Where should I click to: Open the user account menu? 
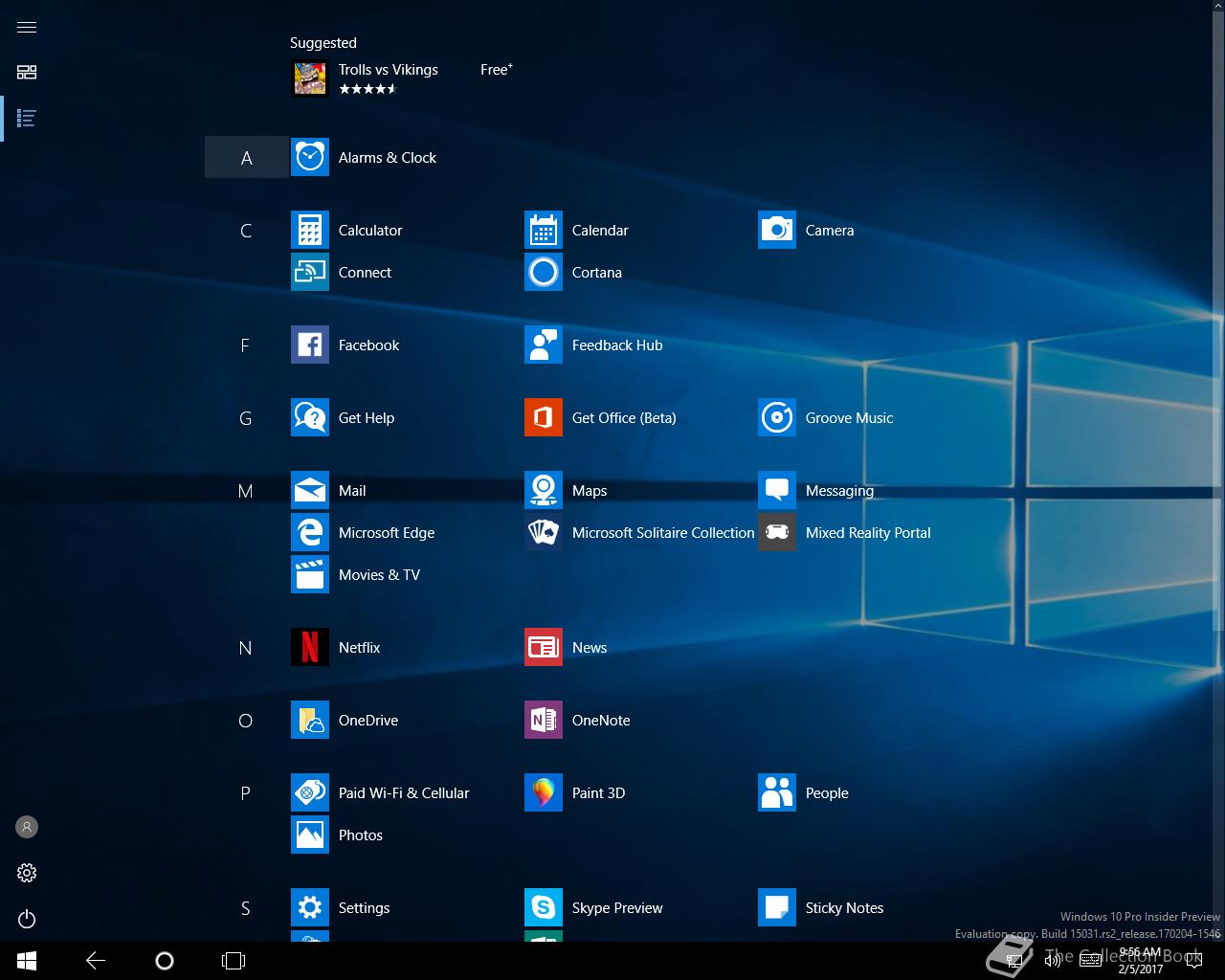coord(27,827)
